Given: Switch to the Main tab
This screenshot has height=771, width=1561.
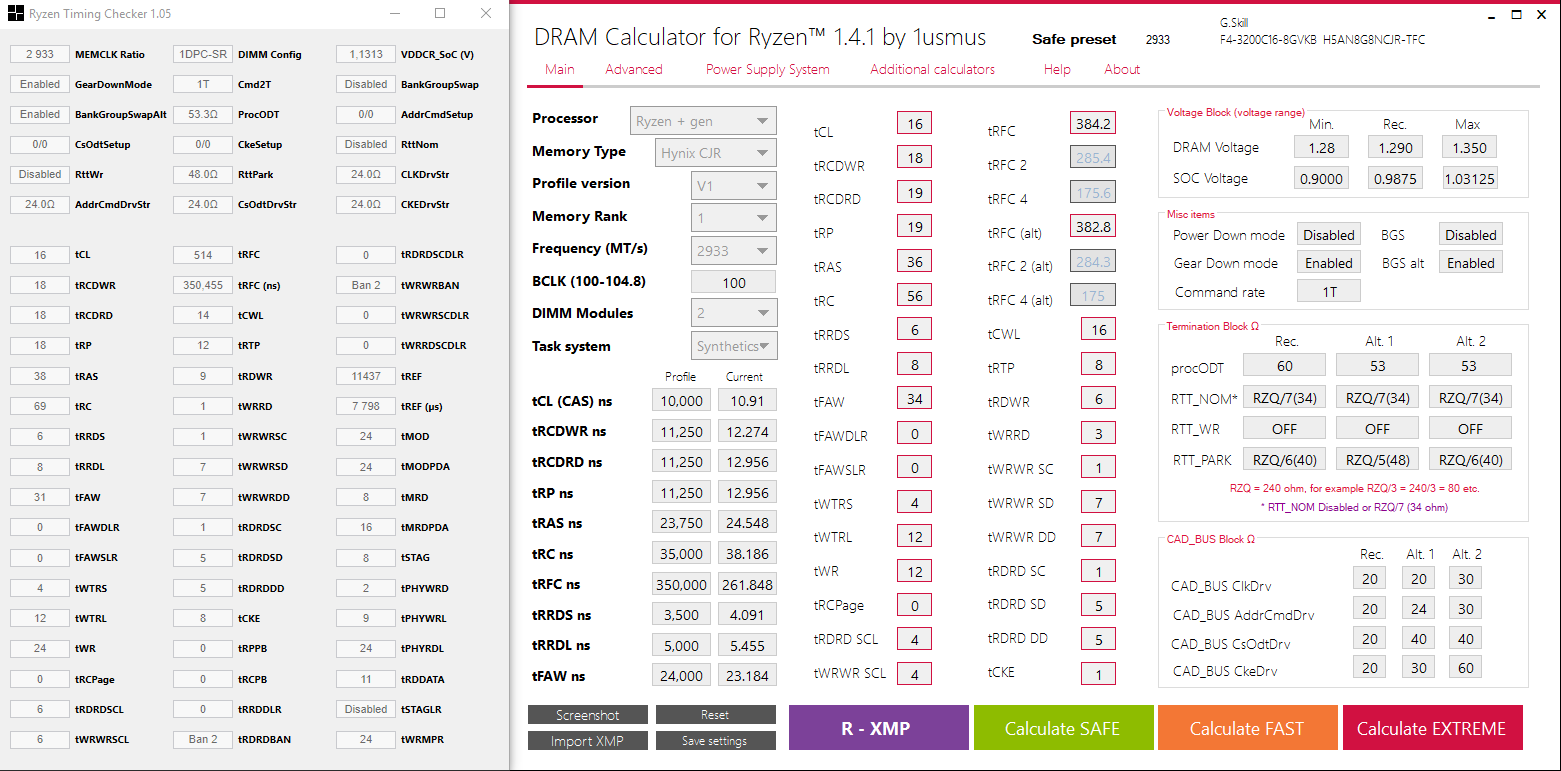Looking at the screenshot, I should click(560, 69).
